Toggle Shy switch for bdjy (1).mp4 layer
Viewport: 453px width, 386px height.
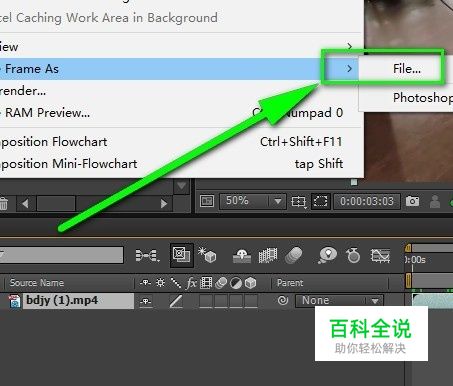coord(145,301)
